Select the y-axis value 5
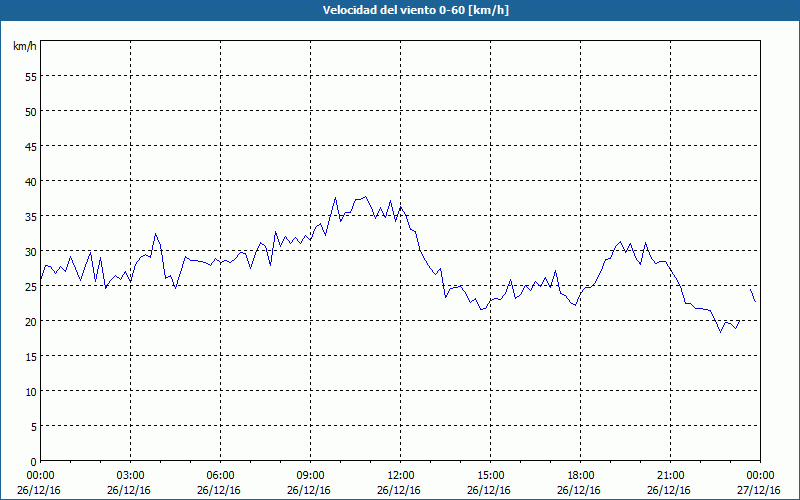This screenshot has width=800, height=500. [34, 427]
